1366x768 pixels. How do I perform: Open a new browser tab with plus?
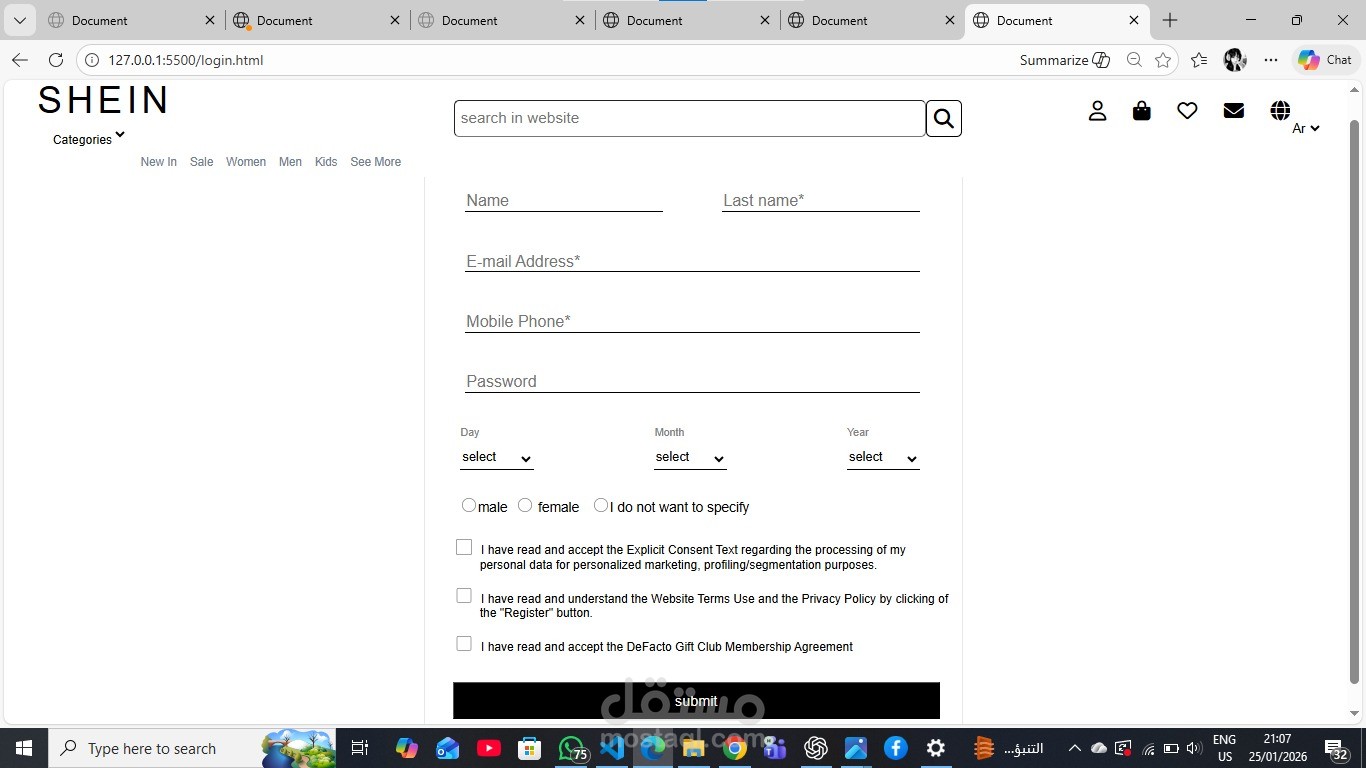coord(1170,20)
